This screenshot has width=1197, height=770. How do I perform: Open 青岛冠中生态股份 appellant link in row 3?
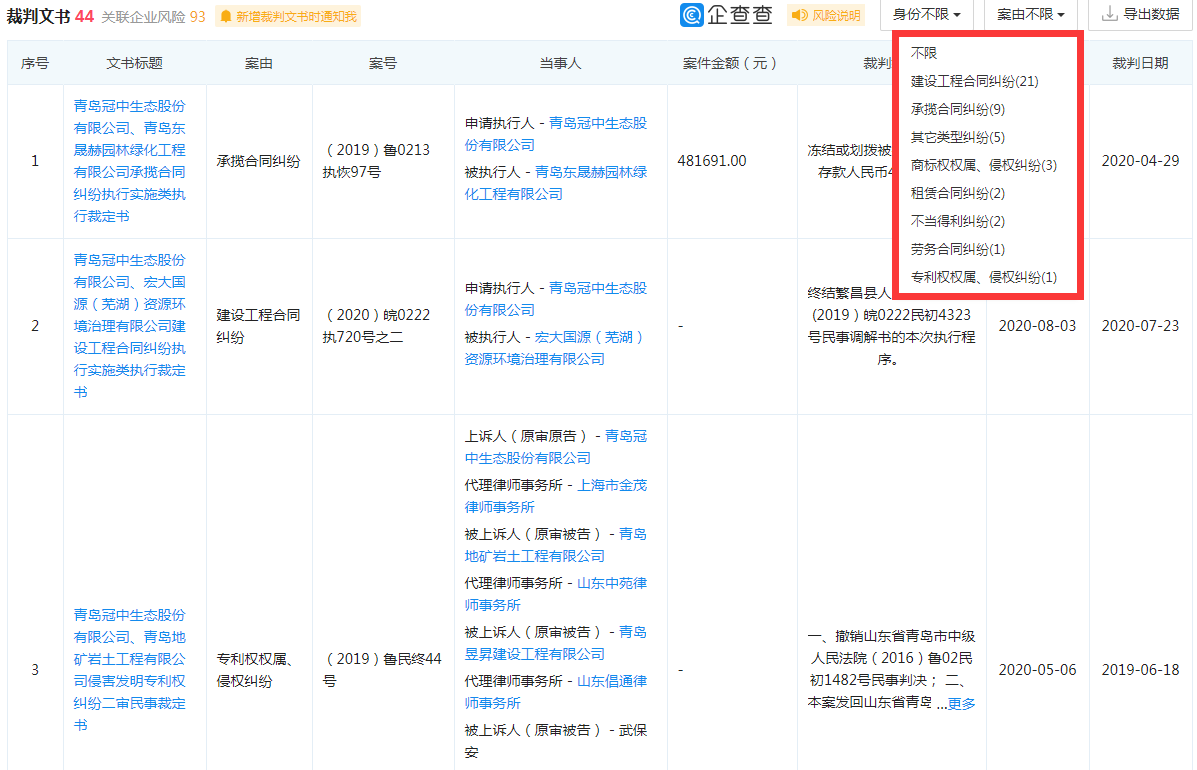click(556, 447)
